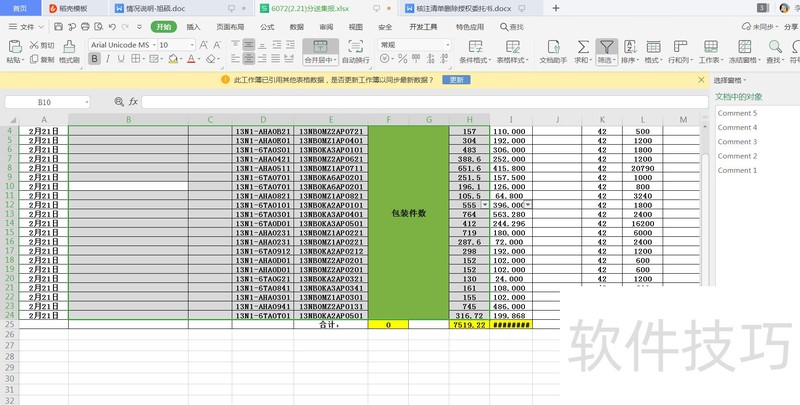The image size is (800, 405).
Task: Click the Paste (粘贴) icon
Action: tap(15, 47)
